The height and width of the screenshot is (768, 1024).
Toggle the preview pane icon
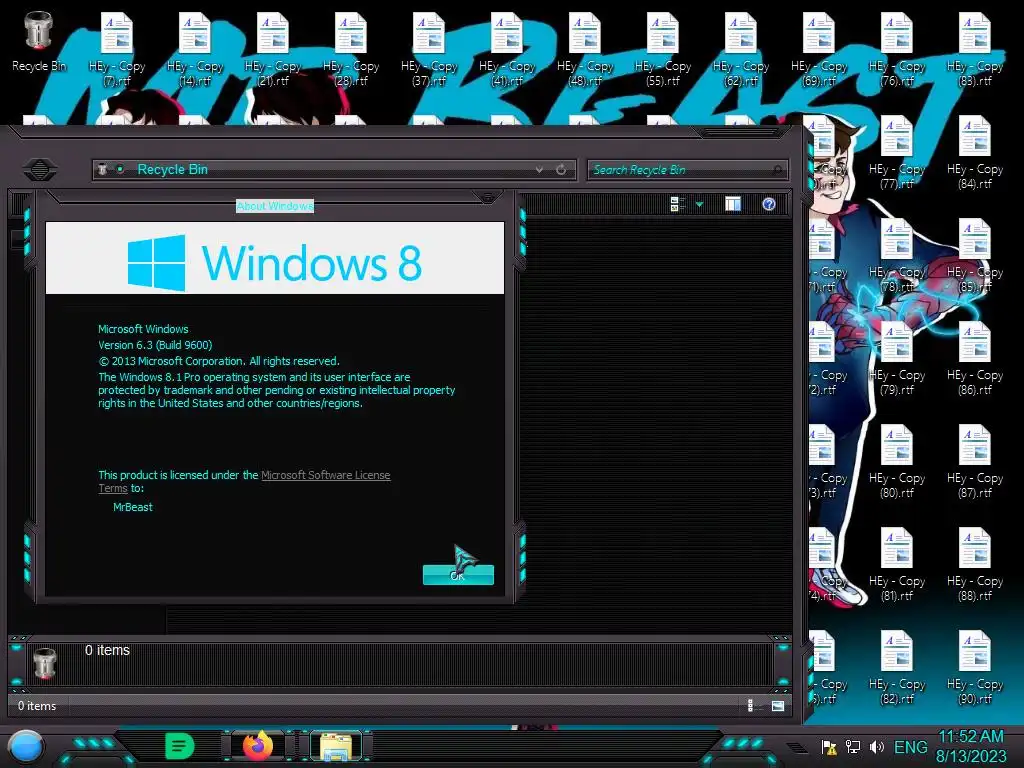733,204
